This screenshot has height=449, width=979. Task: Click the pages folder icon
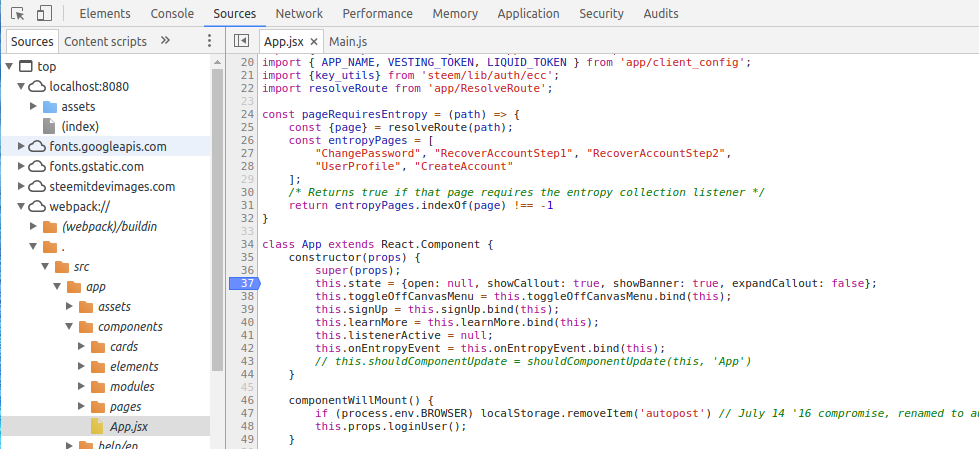(98, 406)
